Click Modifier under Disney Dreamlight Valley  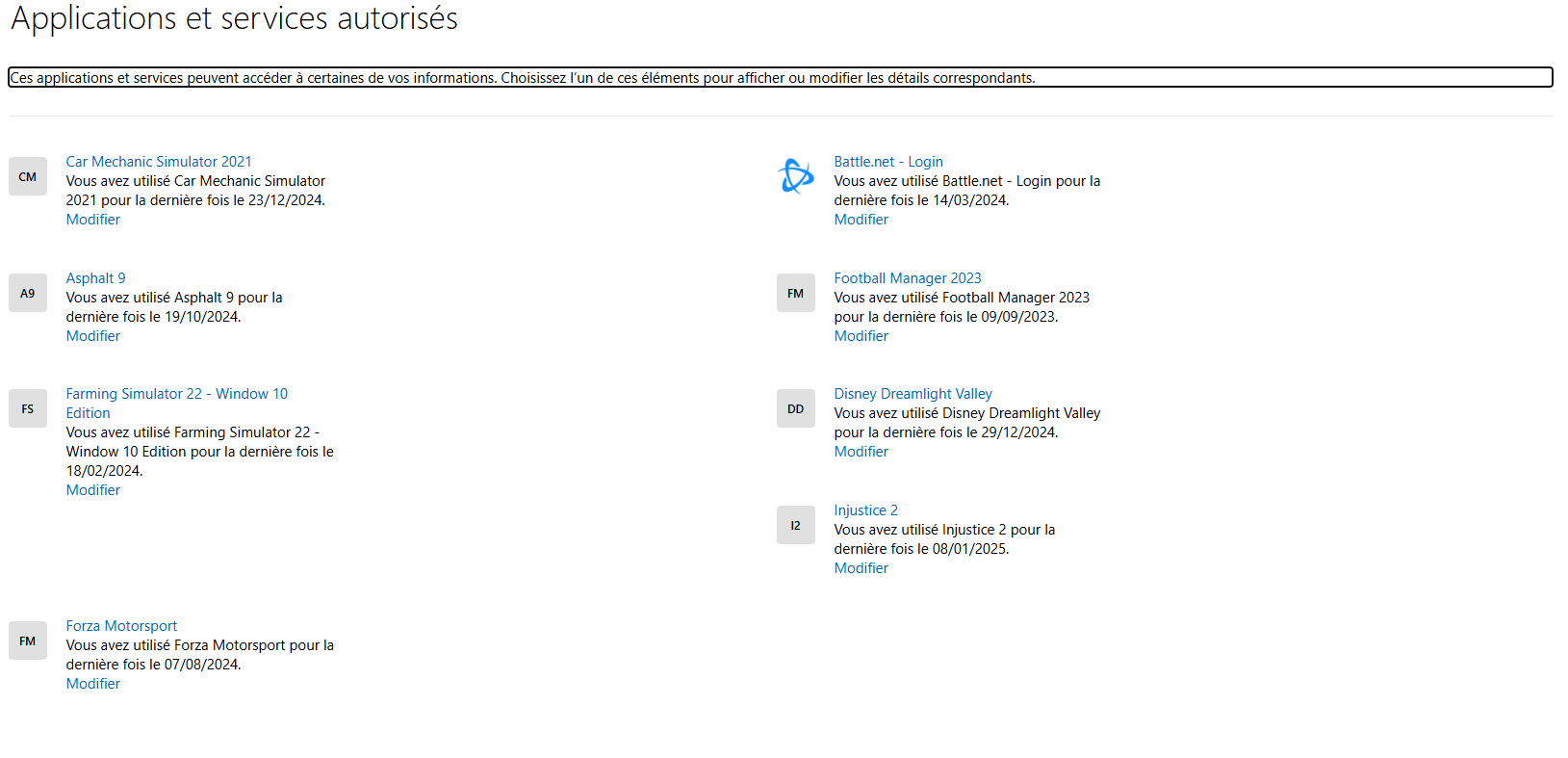pos(861,452)
